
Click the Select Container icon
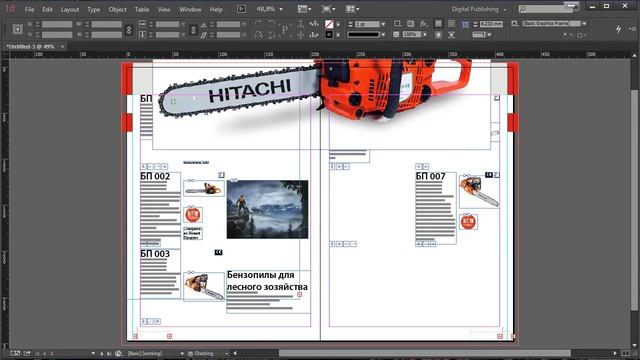301,24
